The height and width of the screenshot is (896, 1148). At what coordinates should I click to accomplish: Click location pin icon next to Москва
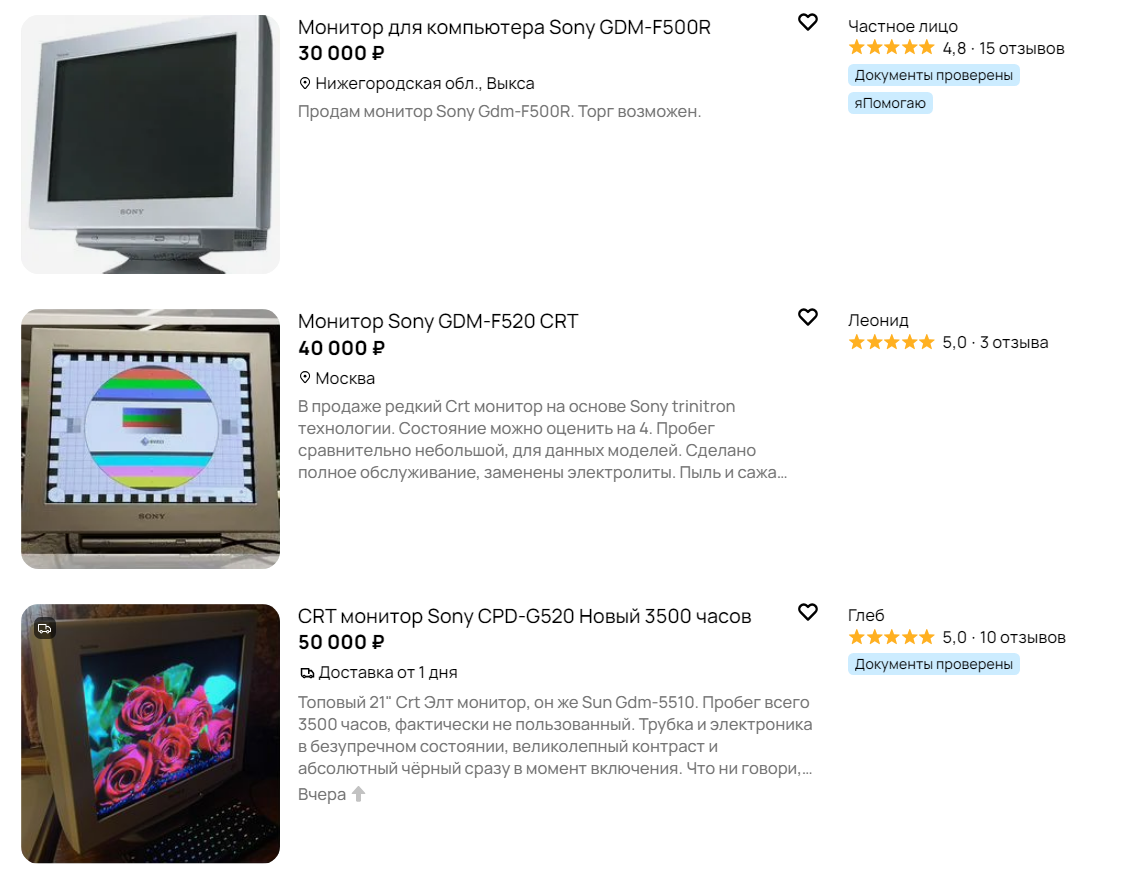(x=305, y=378)
